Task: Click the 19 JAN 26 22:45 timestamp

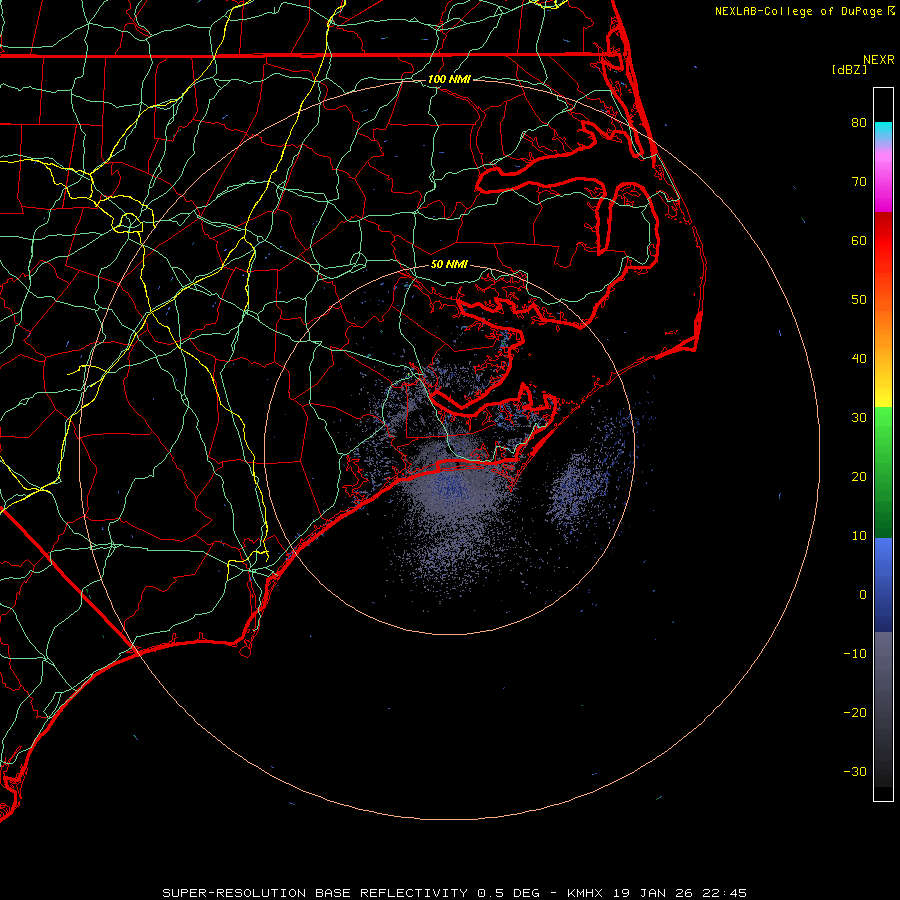Action: click(x=680, y=893)
